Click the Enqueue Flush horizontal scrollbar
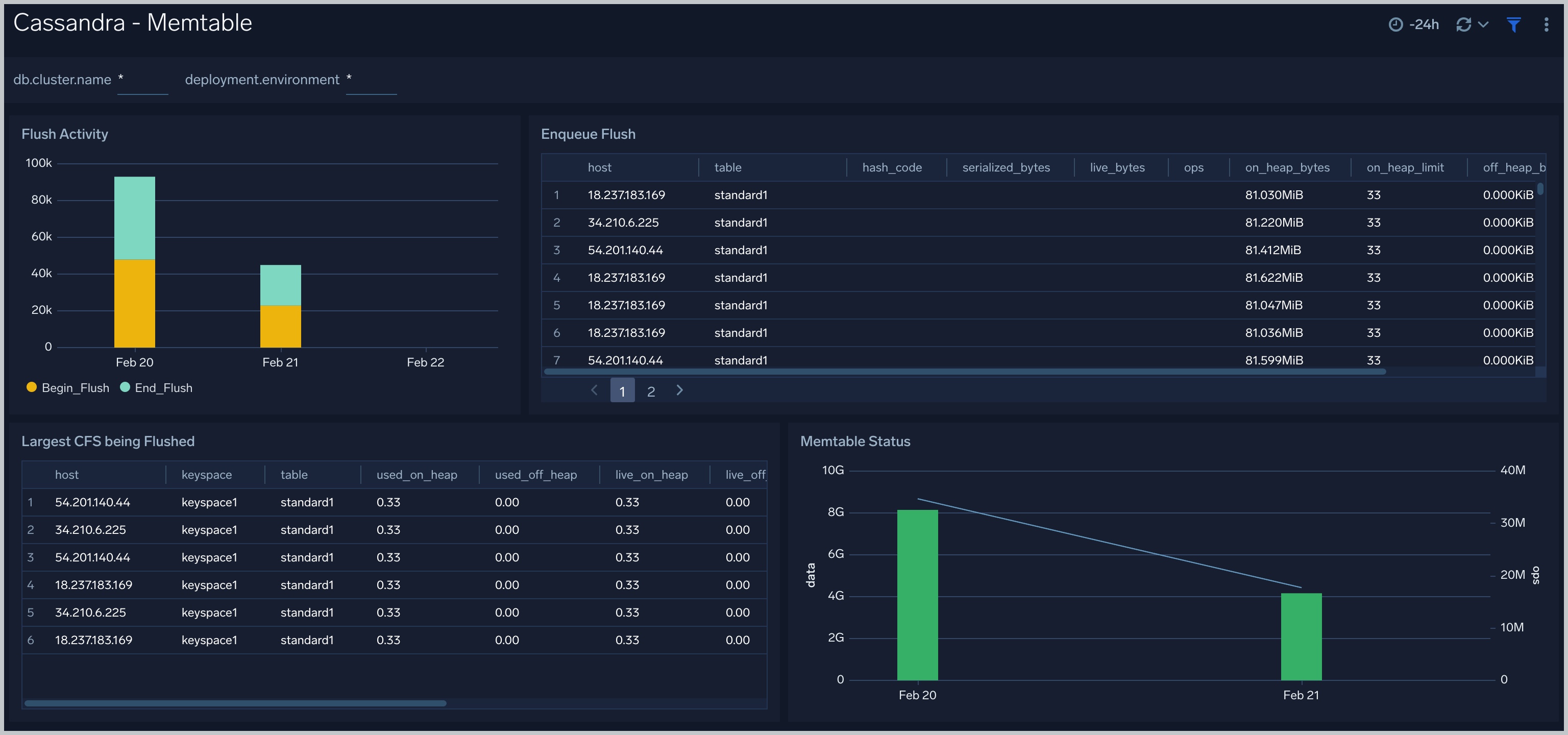Viewport: 1568px width, 735px height. 965,371
